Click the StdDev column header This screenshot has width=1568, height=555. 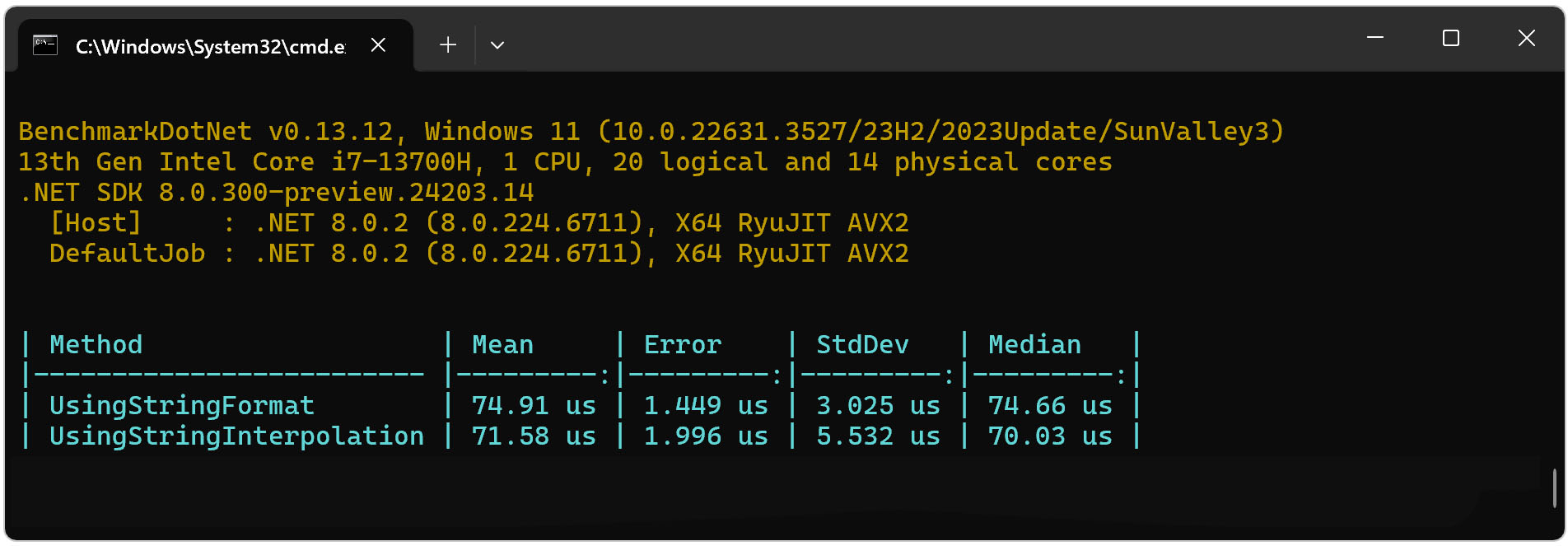click(x=862, y=344)
